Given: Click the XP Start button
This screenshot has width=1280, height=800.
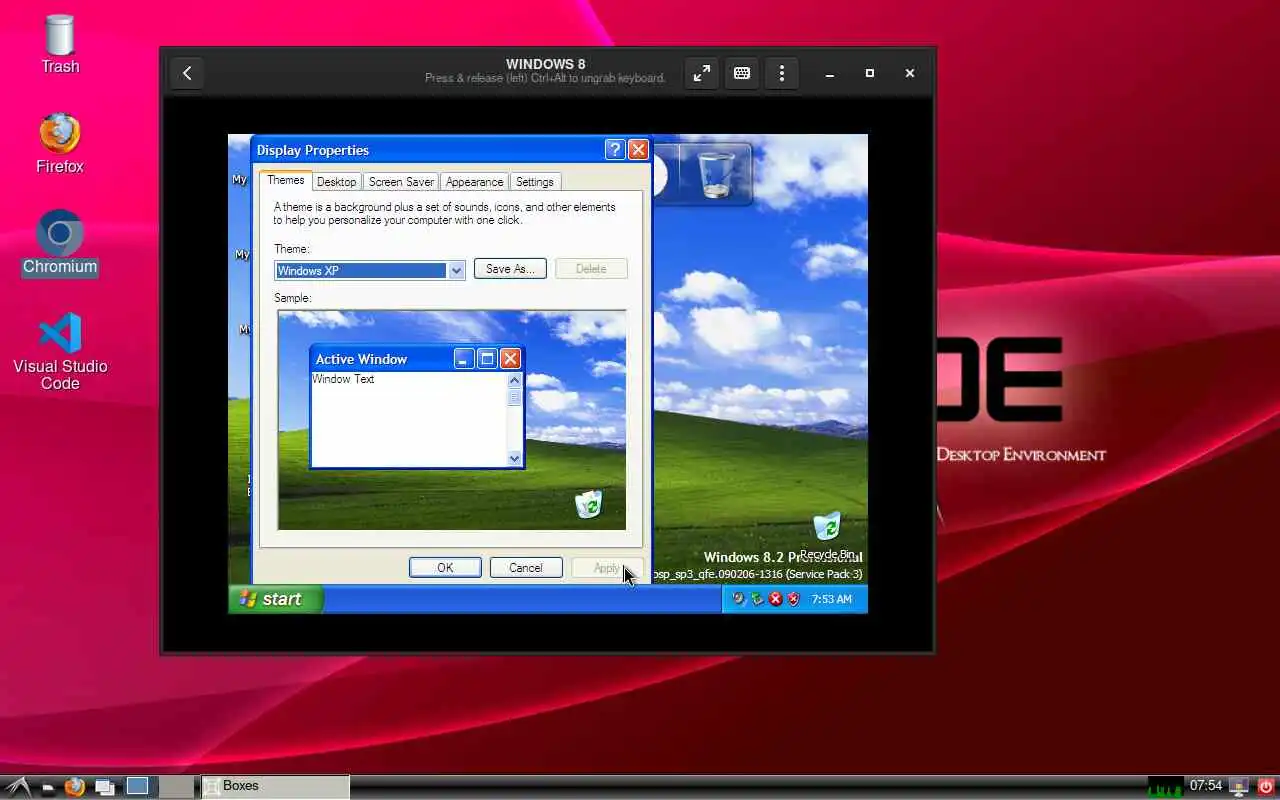Looking at the screenshot, I should click(x=275, y=599).
